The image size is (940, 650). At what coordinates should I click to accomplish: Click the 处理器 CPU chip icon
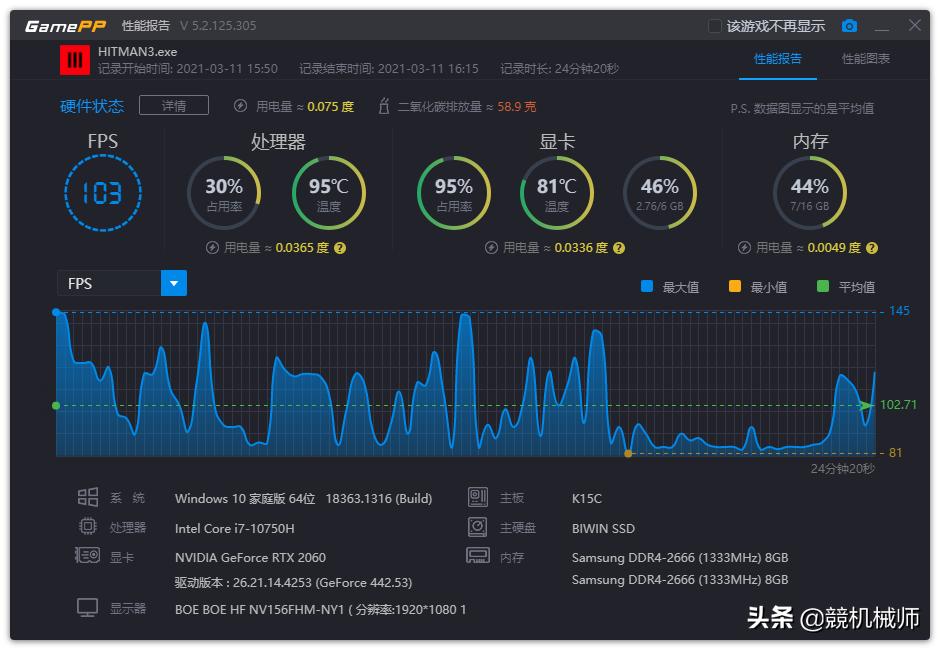coord(90,527)
